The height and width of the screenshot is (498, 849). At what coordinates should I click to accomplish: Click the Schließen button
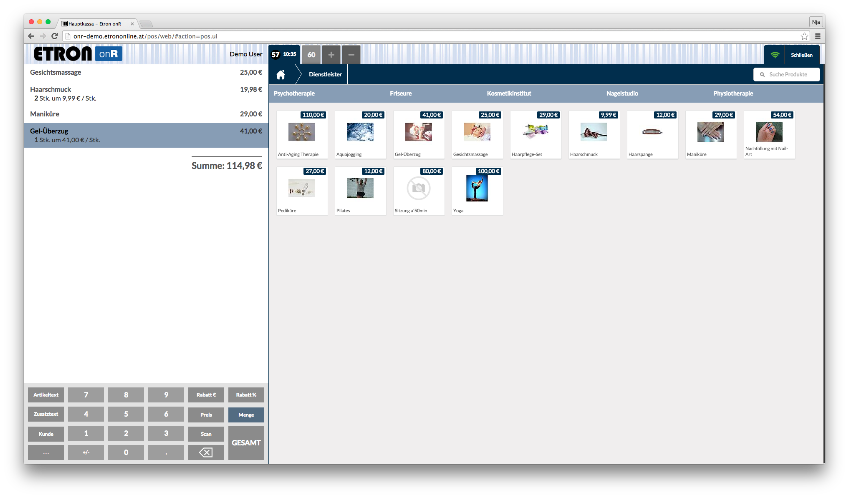[x=792, y=55]
